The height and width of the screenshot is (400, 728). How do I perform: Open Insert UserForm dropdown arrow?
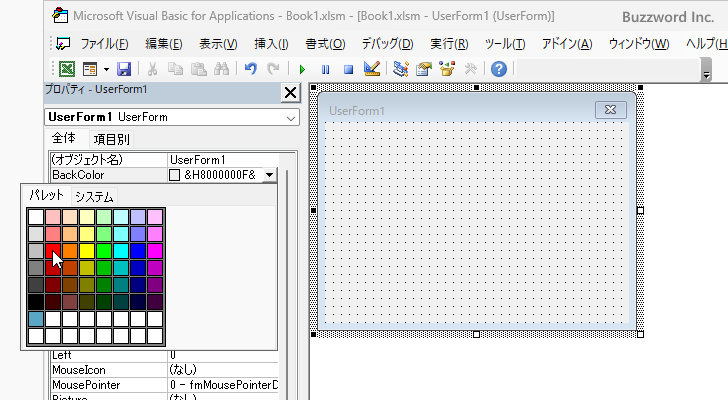(106, 69)
